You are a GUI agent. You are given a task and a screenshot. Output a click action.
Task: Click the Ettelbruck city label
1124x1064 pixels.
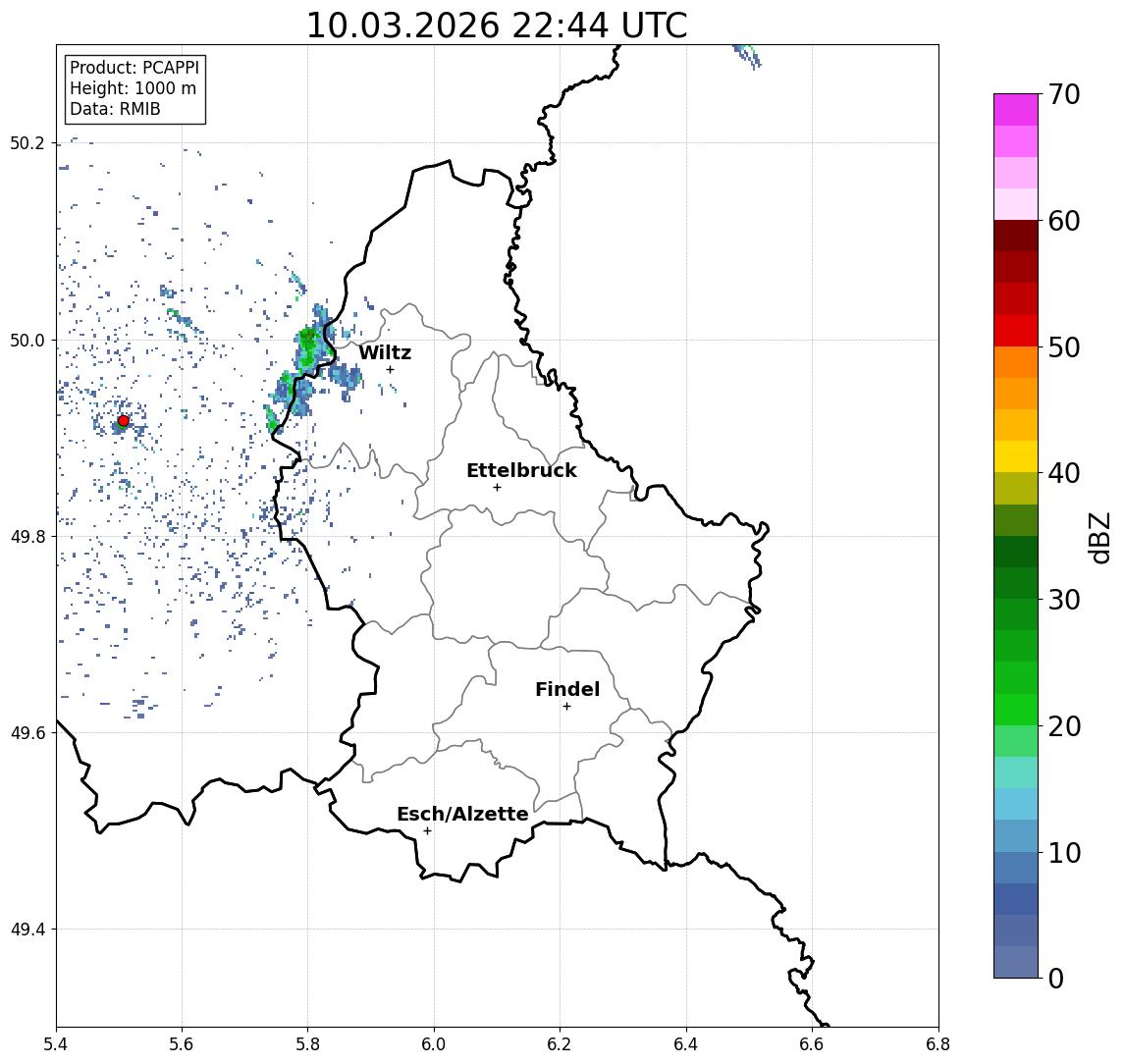tap(521, 470)
